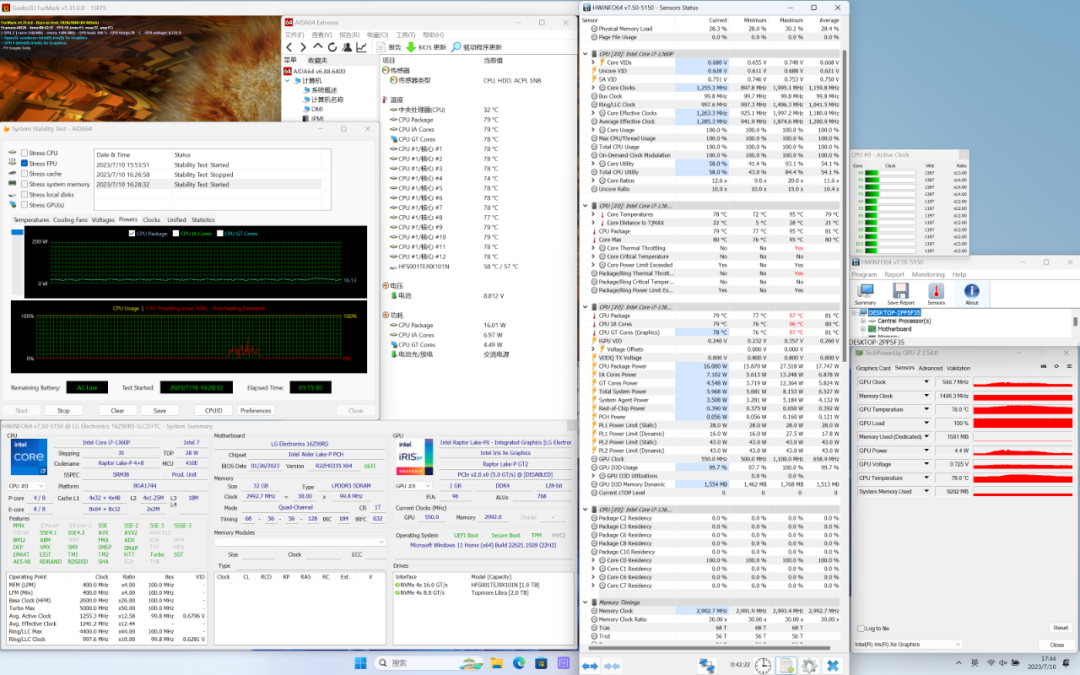Toggle the Log to file checkbox
The width and height of the screenshot is (1080, 675).
(x=859, y=628)
